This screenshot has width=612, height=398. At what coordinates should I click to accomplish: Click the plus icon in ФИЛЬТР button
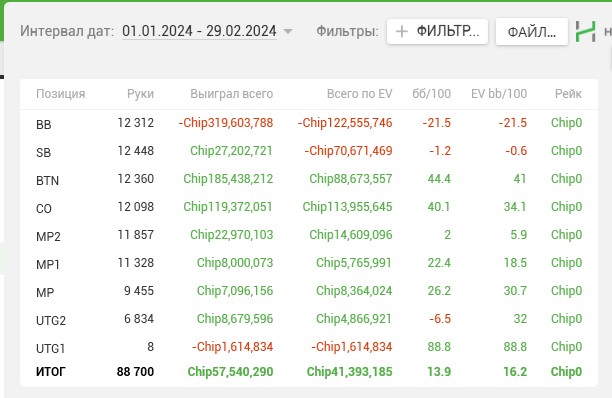[402, 31]
